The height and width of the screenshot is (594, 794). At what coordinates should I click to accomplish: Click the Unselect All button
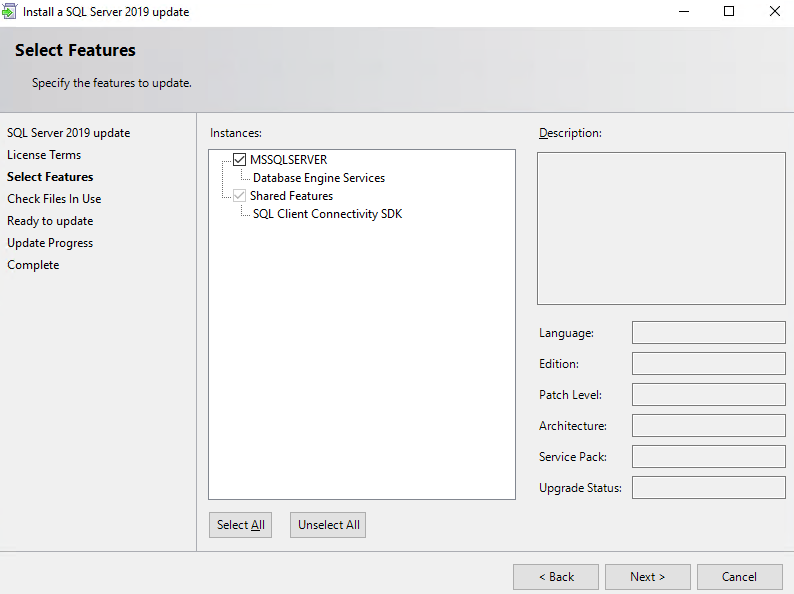(x=328, y=525)
